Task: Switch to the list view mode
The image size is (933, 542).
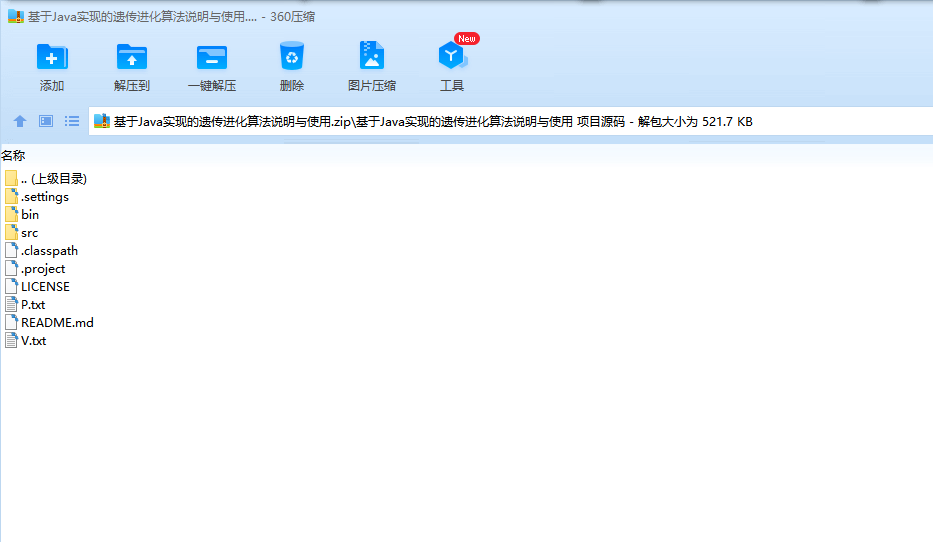Action: (72, 121)
